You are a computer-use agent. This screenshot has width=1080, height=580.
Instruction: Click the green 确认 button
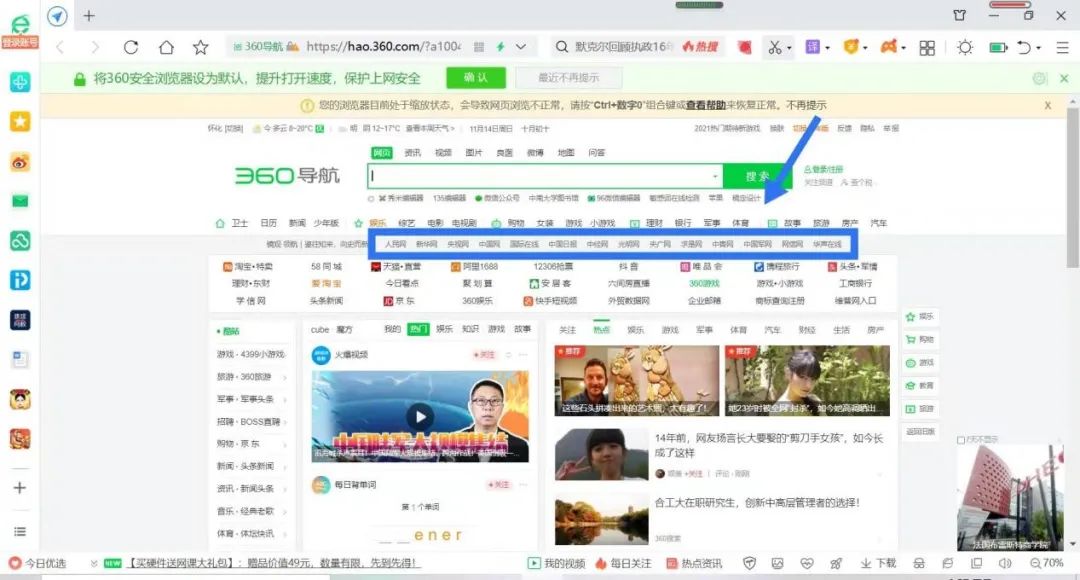pyautogui.click(x=476, y=78)
